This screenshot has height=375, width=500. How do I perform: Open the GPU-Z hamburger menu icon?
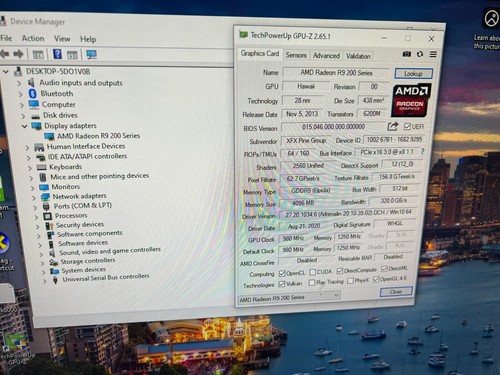click(433, 54)
